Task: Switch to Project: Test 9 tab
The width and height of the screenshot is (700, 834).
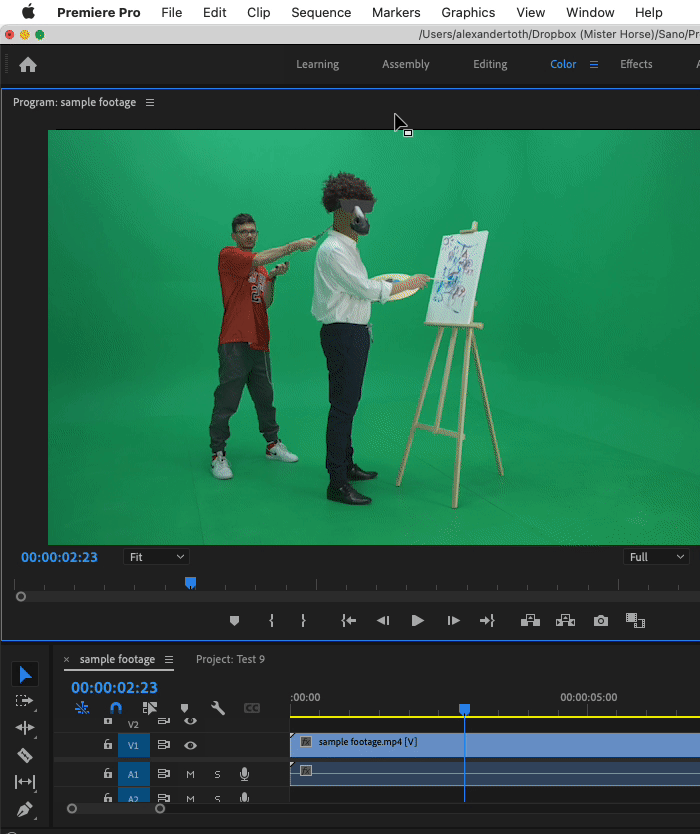Action: (x=230, y=659)
